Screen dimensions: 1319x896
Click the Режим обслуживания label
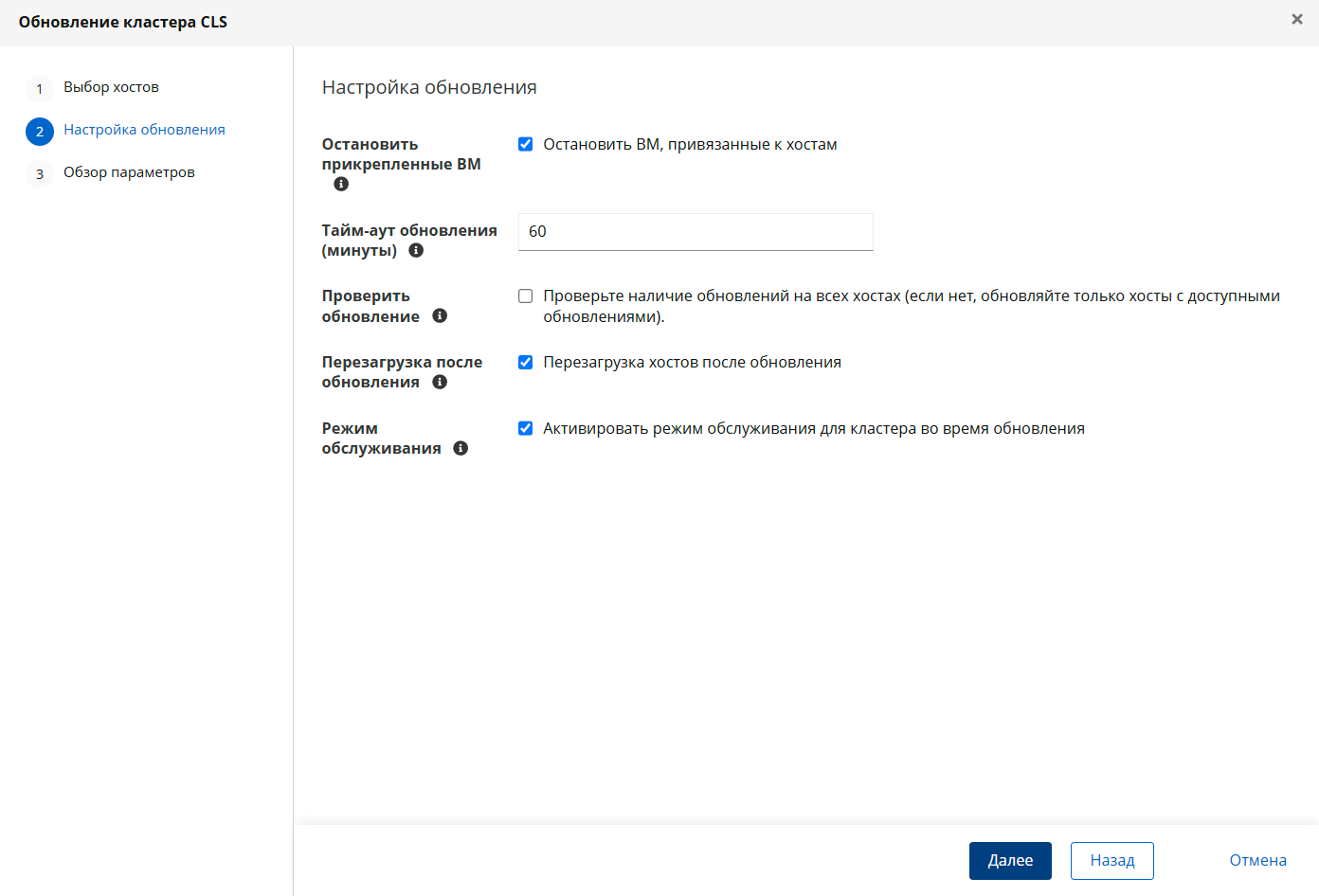(381, 439)
